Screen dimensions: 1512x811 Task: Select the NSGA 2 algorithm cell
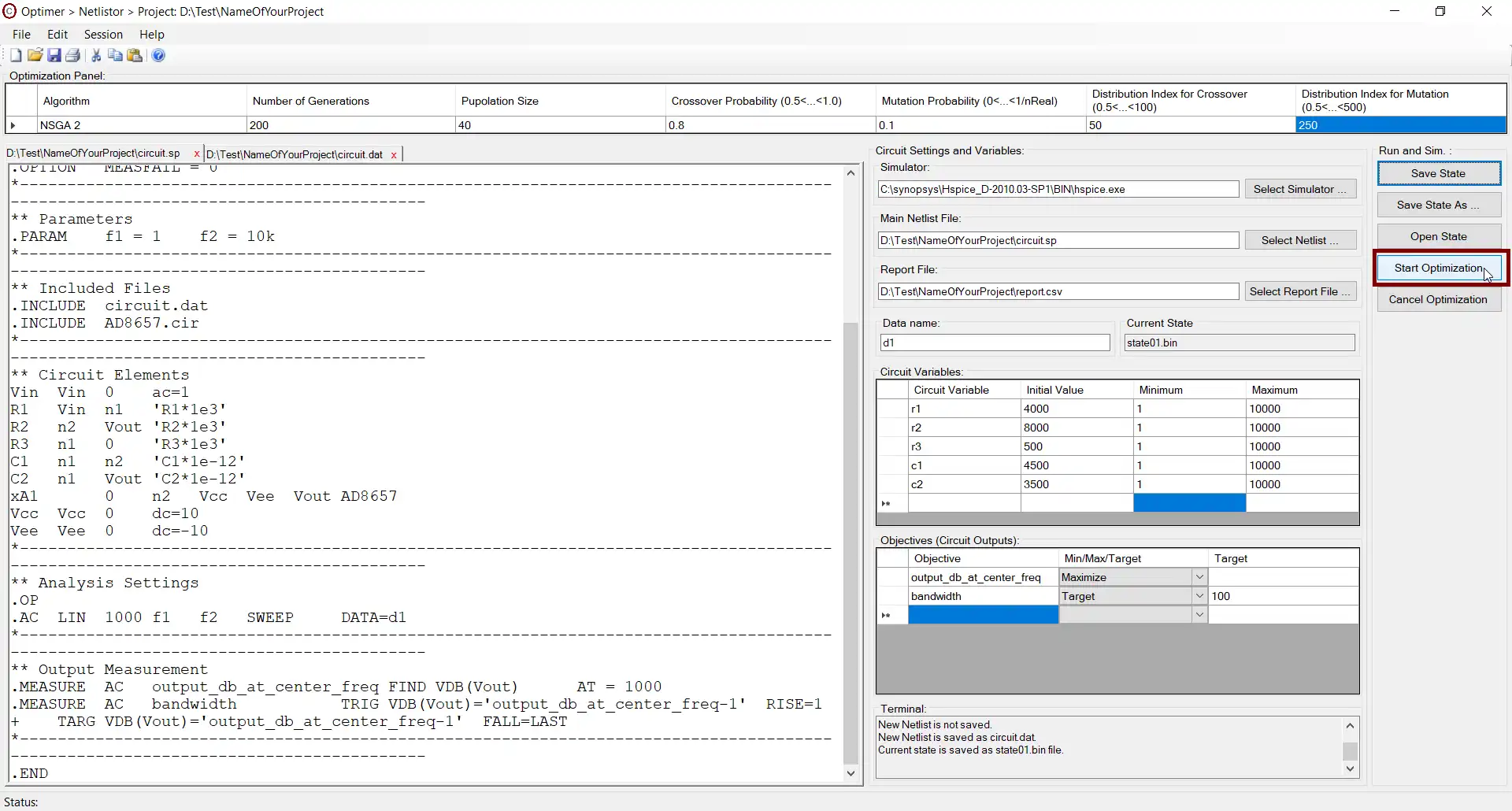(x=142, y=125)
